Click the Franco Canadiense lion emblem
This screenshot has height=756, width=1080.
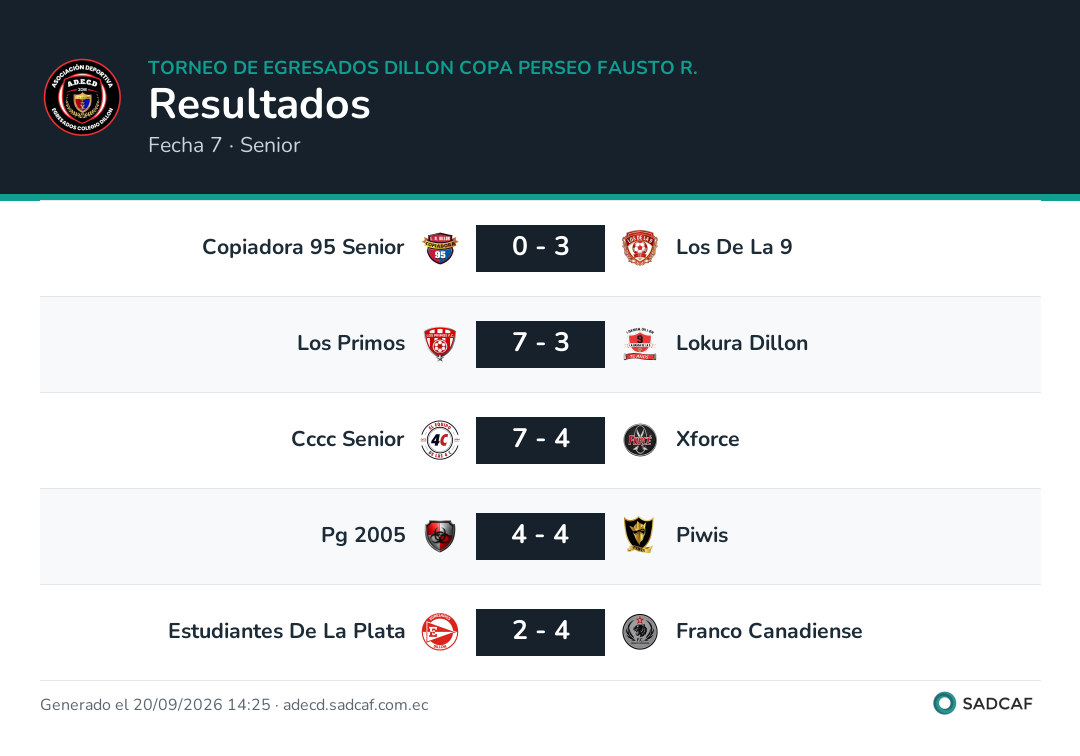tap(640, 632)
